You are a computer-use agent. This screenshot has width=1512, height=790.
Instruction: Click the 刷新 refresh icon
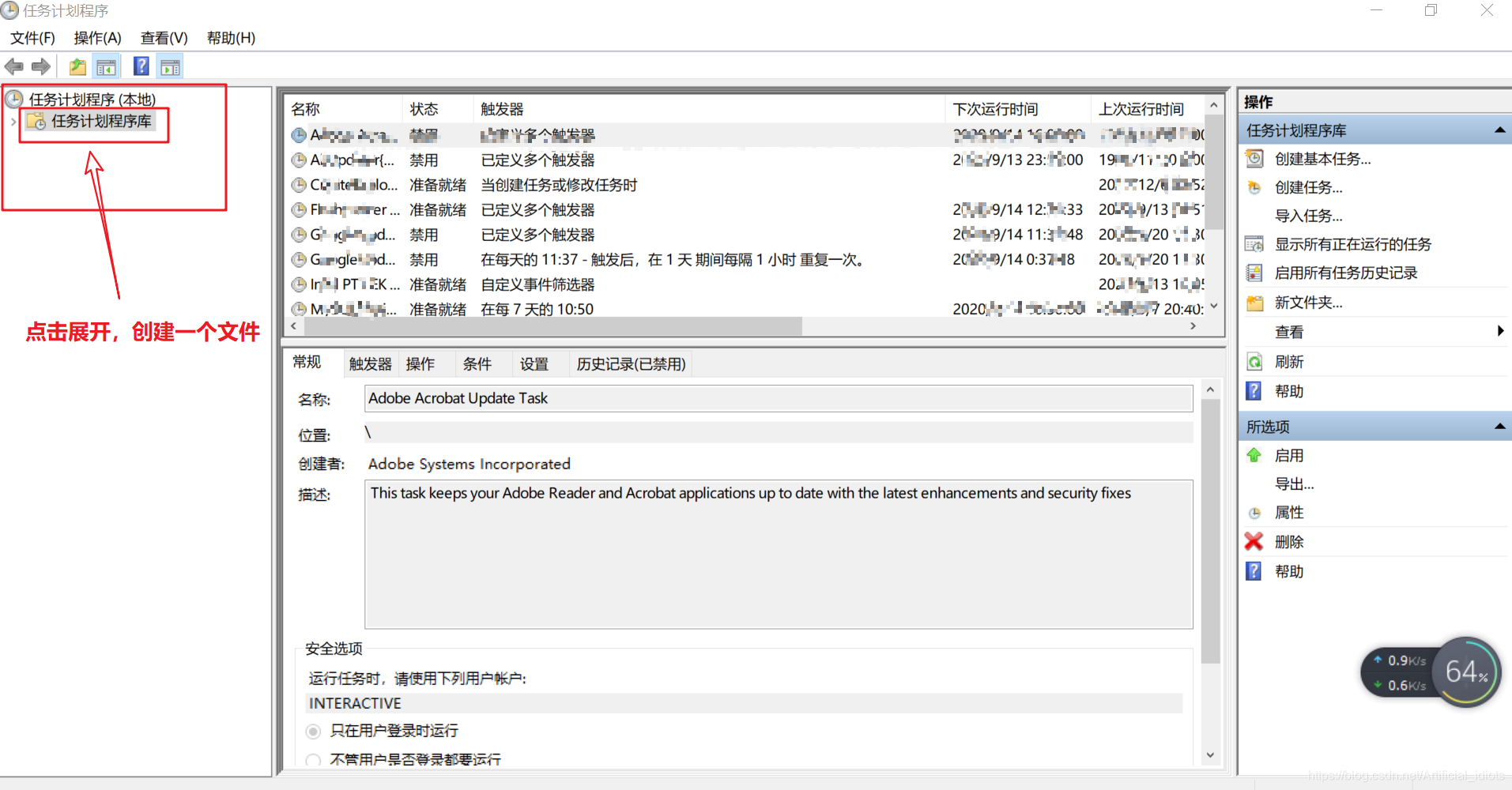click(1254, 362)
